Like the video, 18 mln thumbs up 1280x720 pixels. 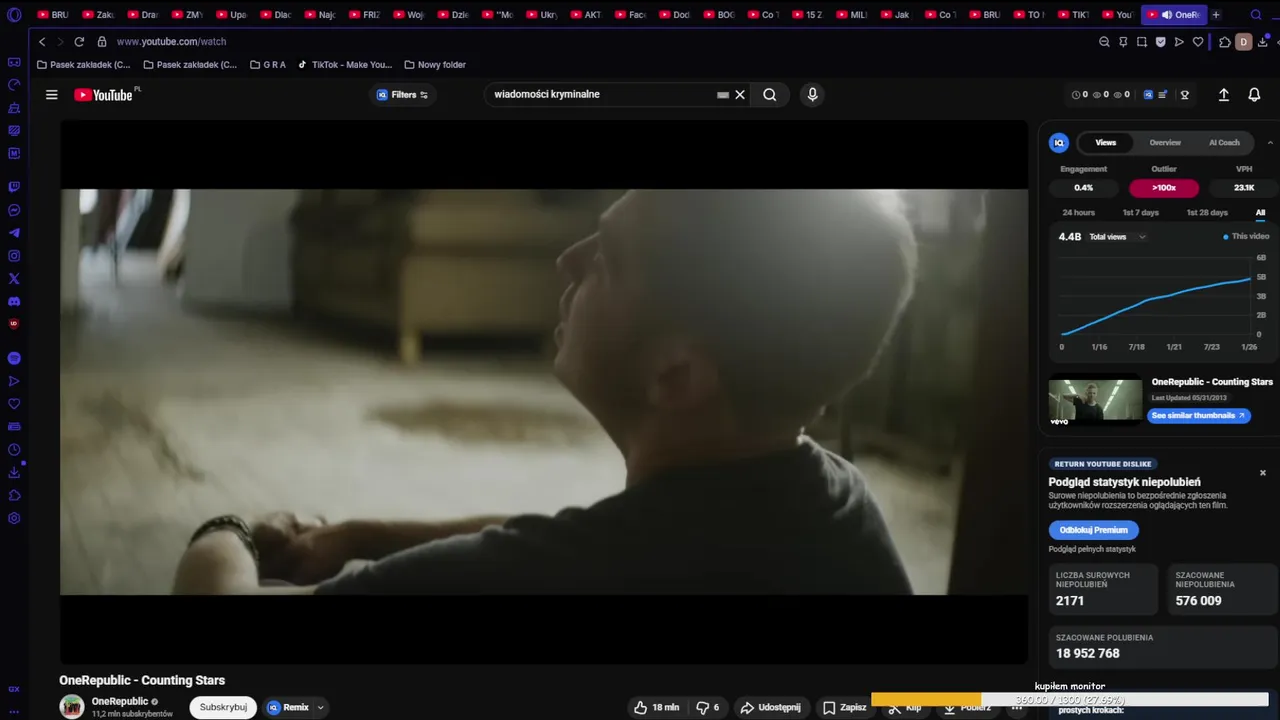(656, 707)
